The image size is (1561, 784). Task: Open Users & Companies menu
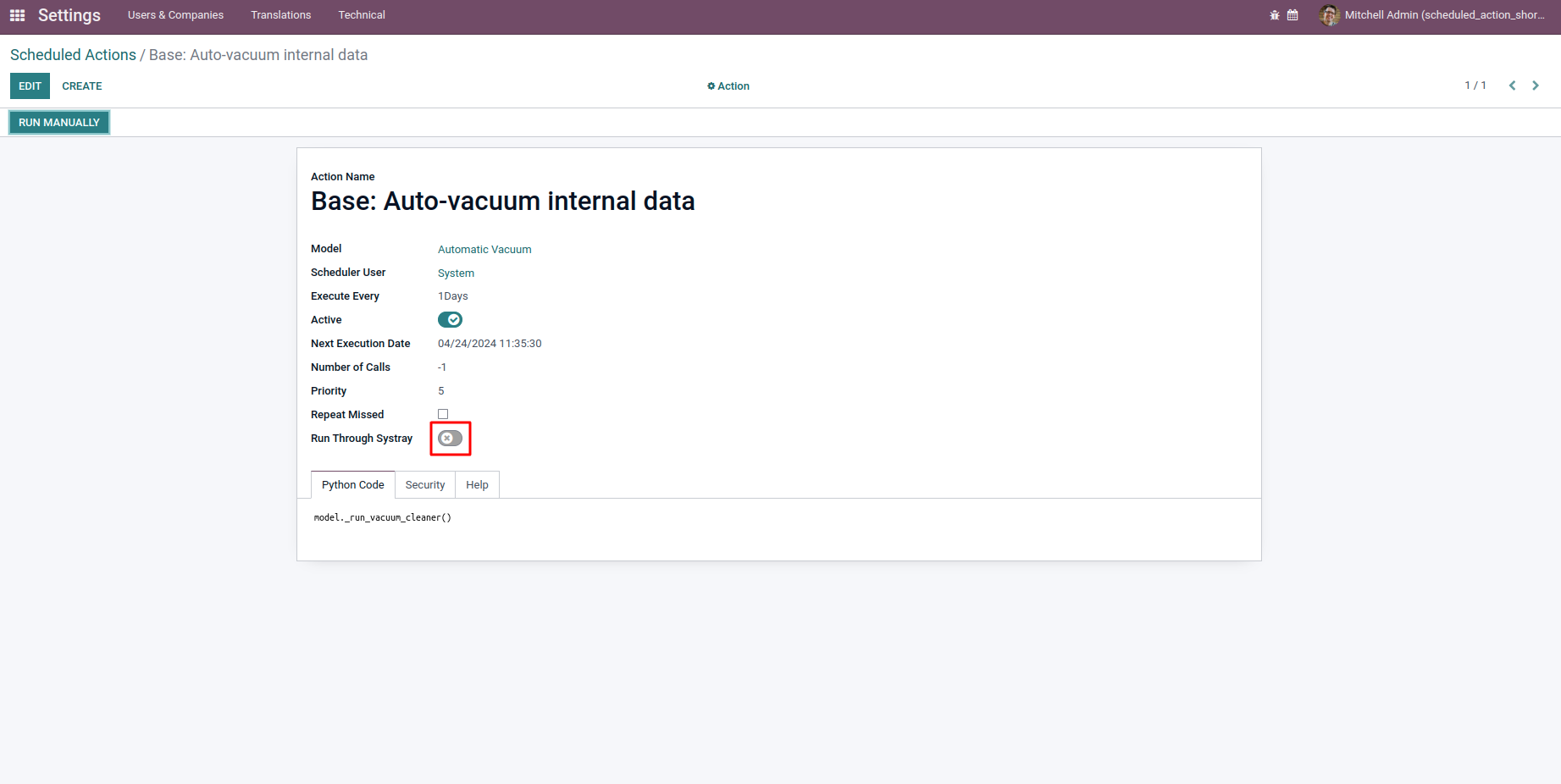175,15
